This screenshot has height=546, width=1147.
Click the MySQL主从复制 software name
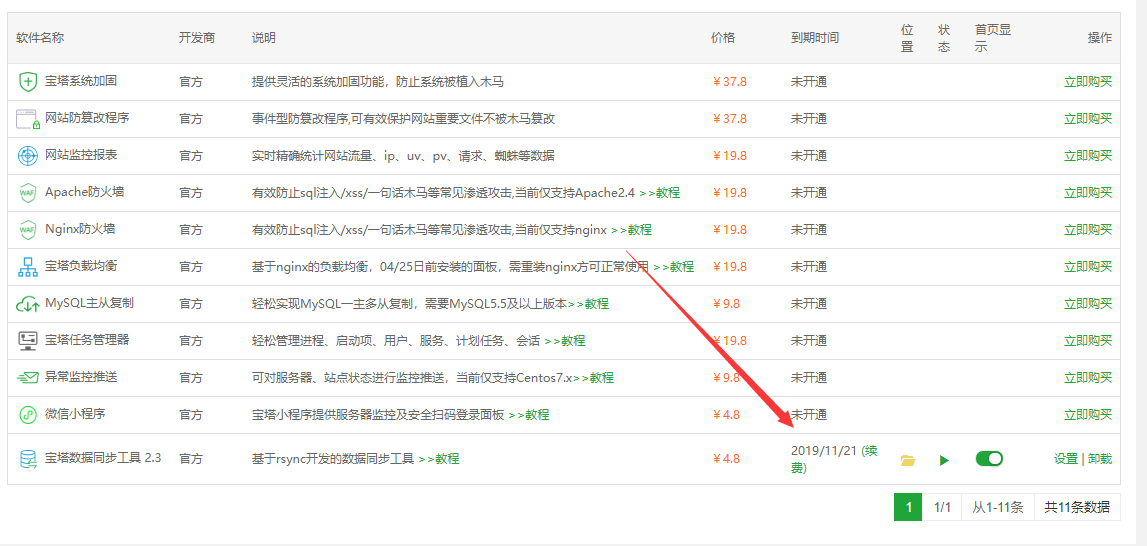click(x=89, y=302)
